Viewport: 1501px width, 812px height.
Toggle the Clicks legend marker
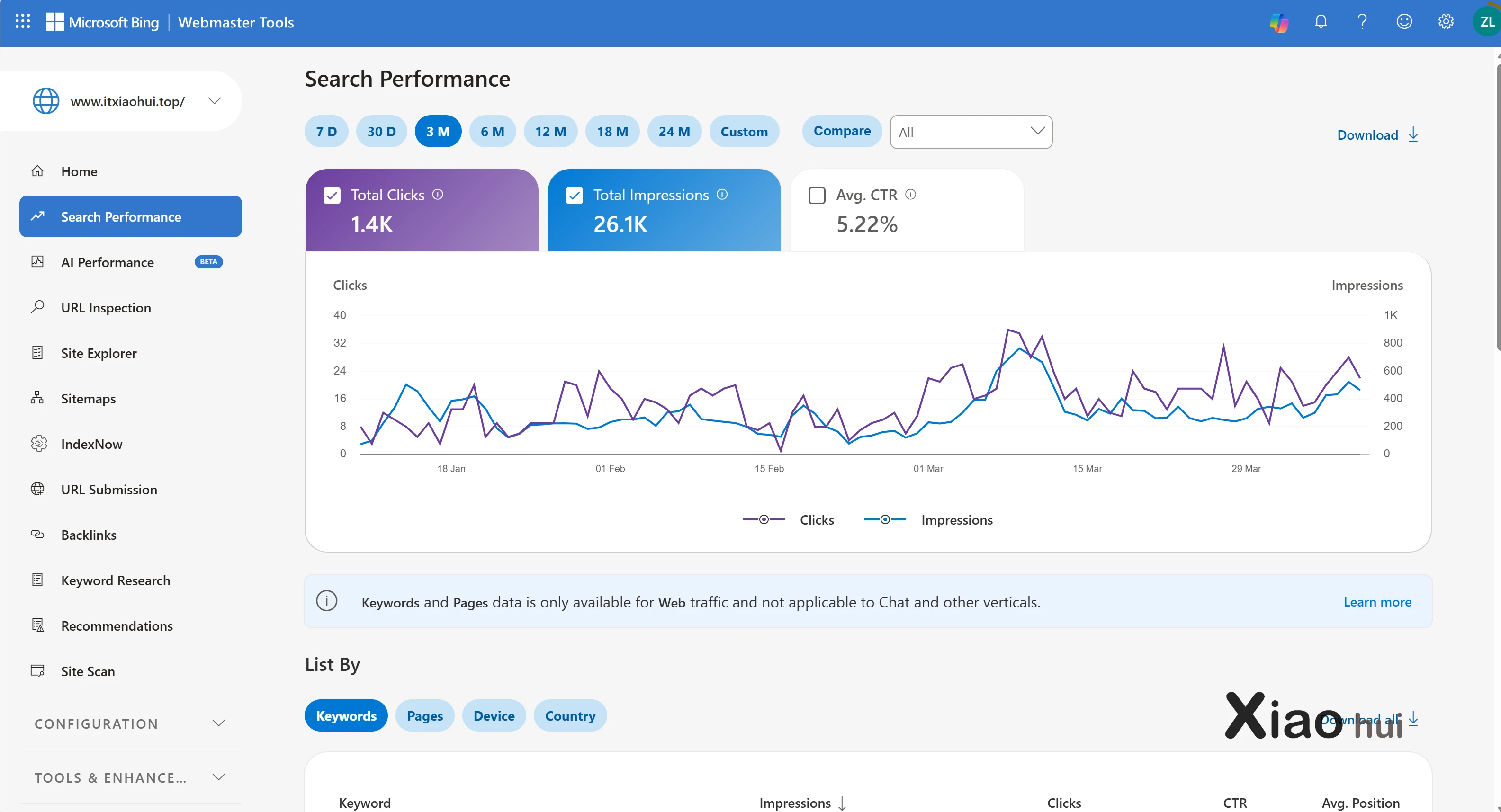(x=764, y=519)
